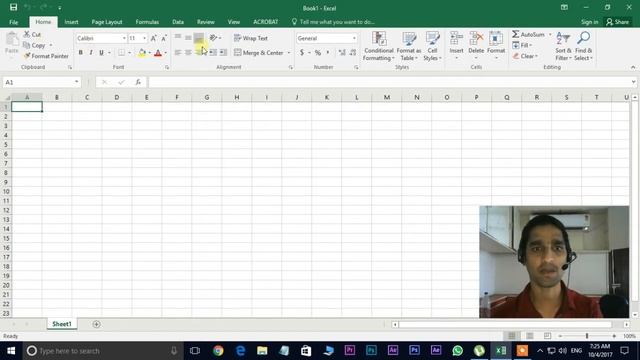Collapse the ribbon with the arrow
This screenshot has height=360, width=640.
pyautogui.click(x=633, y=67)
